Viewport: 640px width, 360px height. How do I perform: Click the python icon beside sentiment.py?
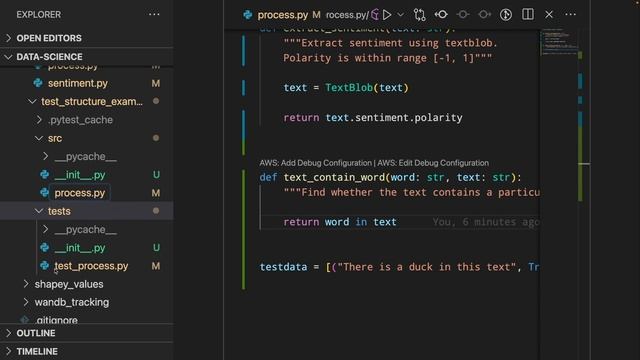click(38, 83)
